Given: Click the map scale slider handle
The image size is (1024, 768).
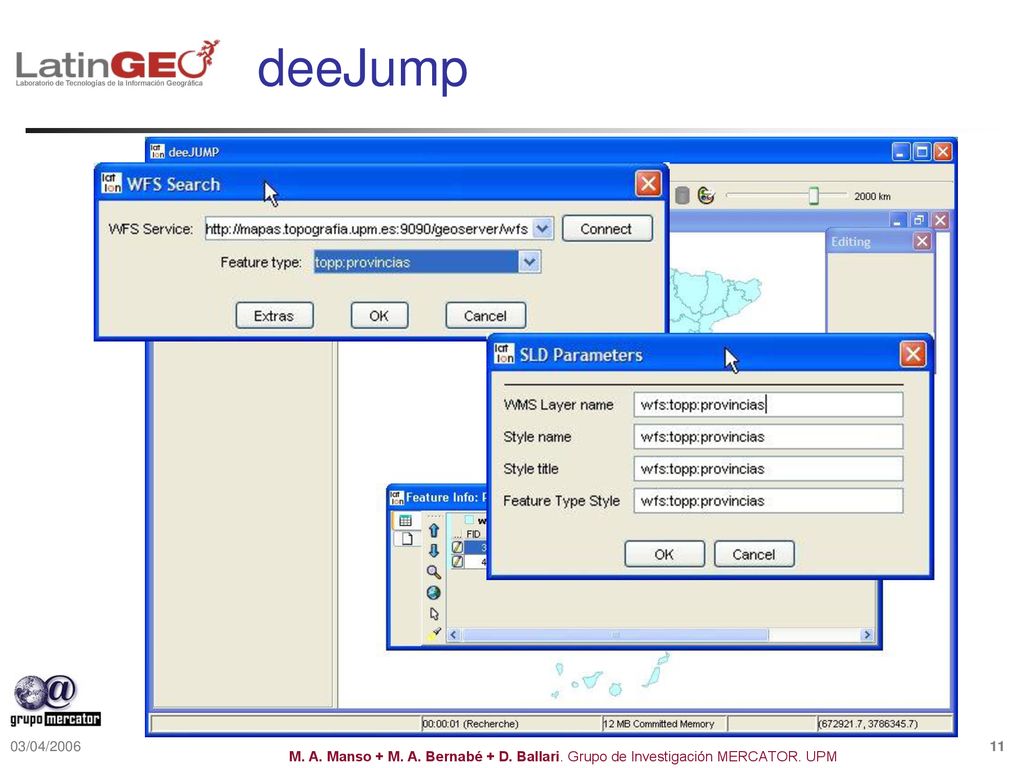Looking at the screenshot, I should [814, 195].
